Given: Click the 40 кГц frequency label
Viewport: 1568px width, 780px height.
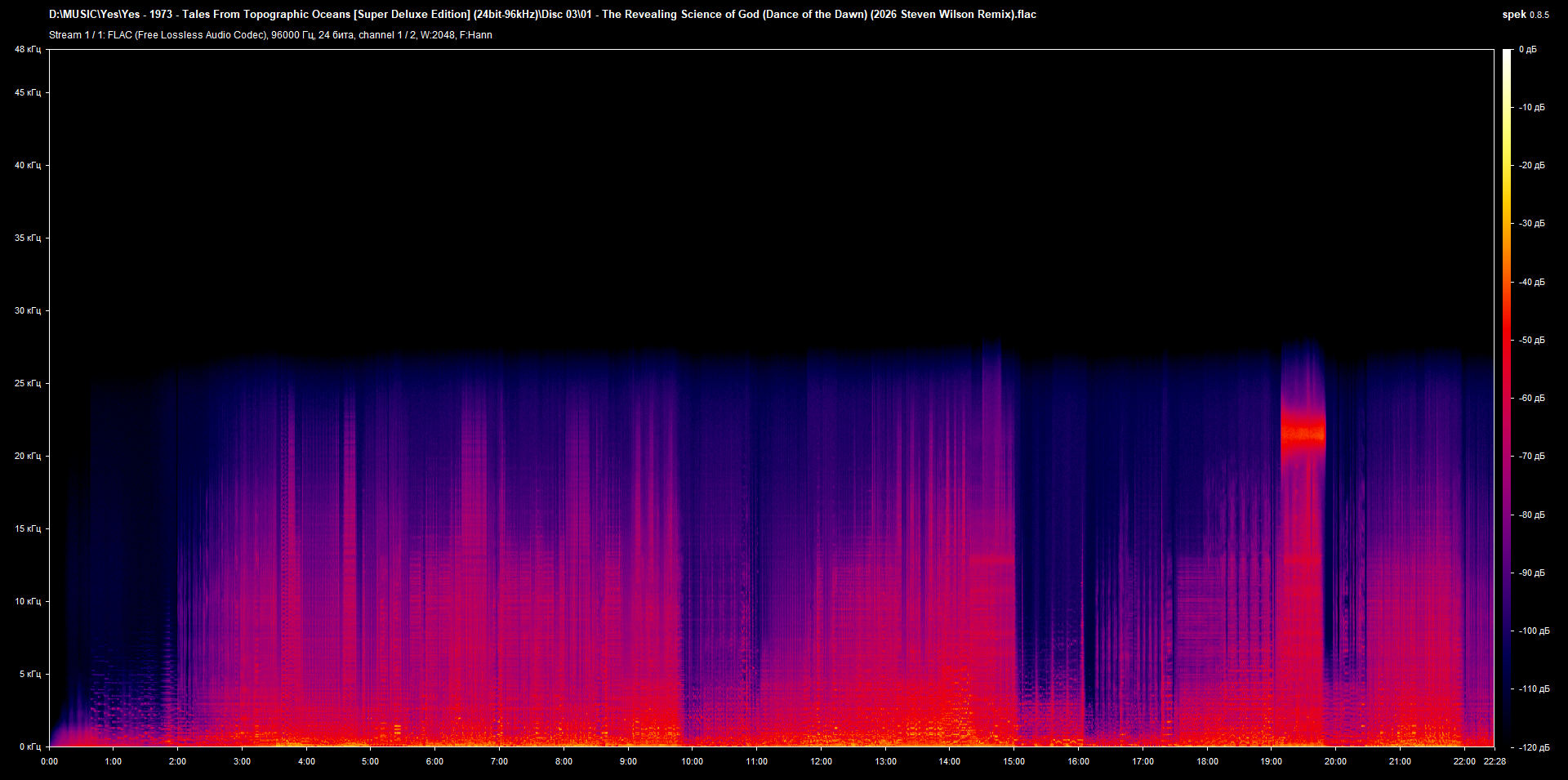Looking at the screenshot, I should [27, 166].
